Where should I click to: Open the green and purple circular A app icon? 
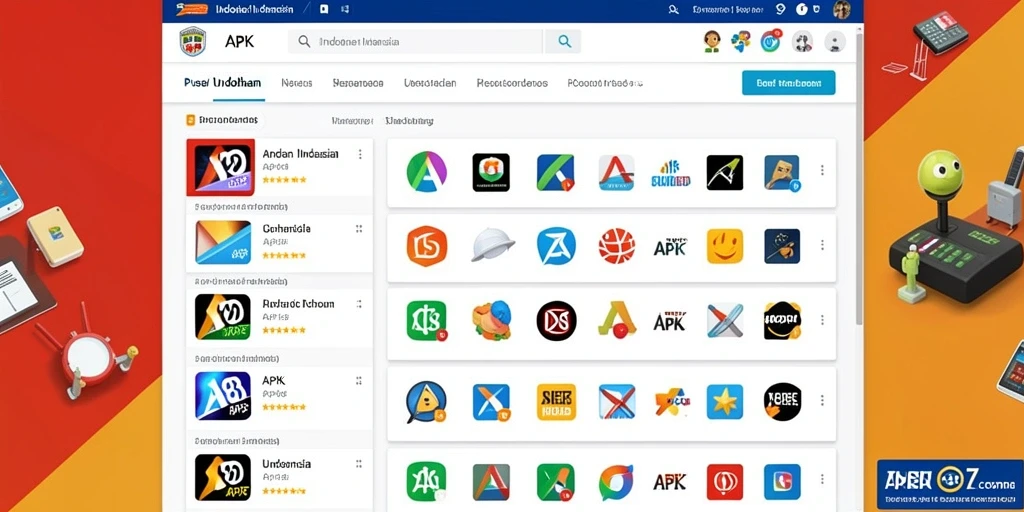[426, 172]
